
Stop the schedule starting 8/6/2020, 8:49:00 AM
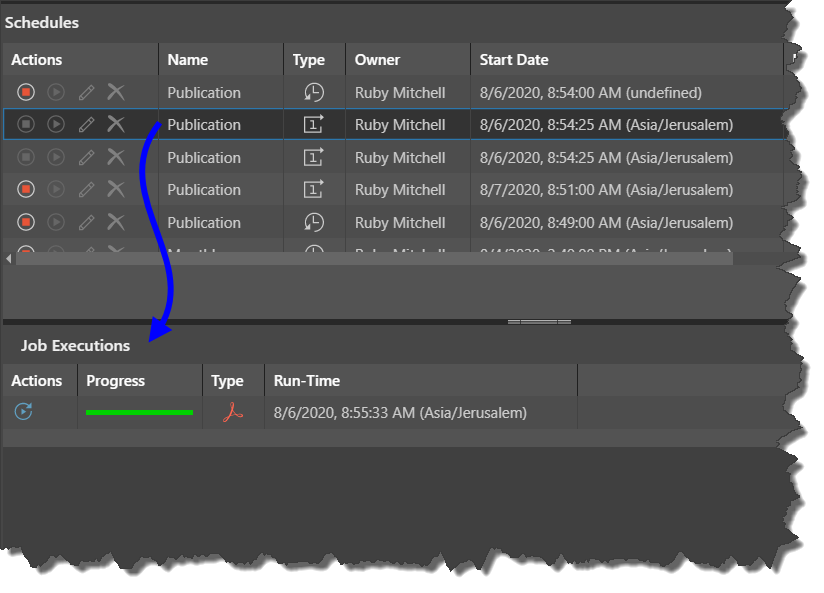(x=26, y=222)
